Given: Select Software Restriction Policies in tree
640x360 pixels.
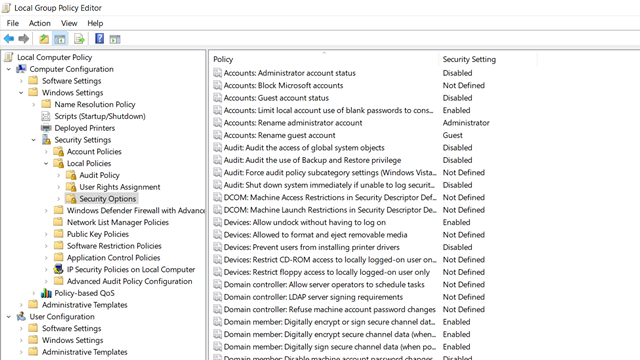Looking at the screenshot, I should 114,246.
